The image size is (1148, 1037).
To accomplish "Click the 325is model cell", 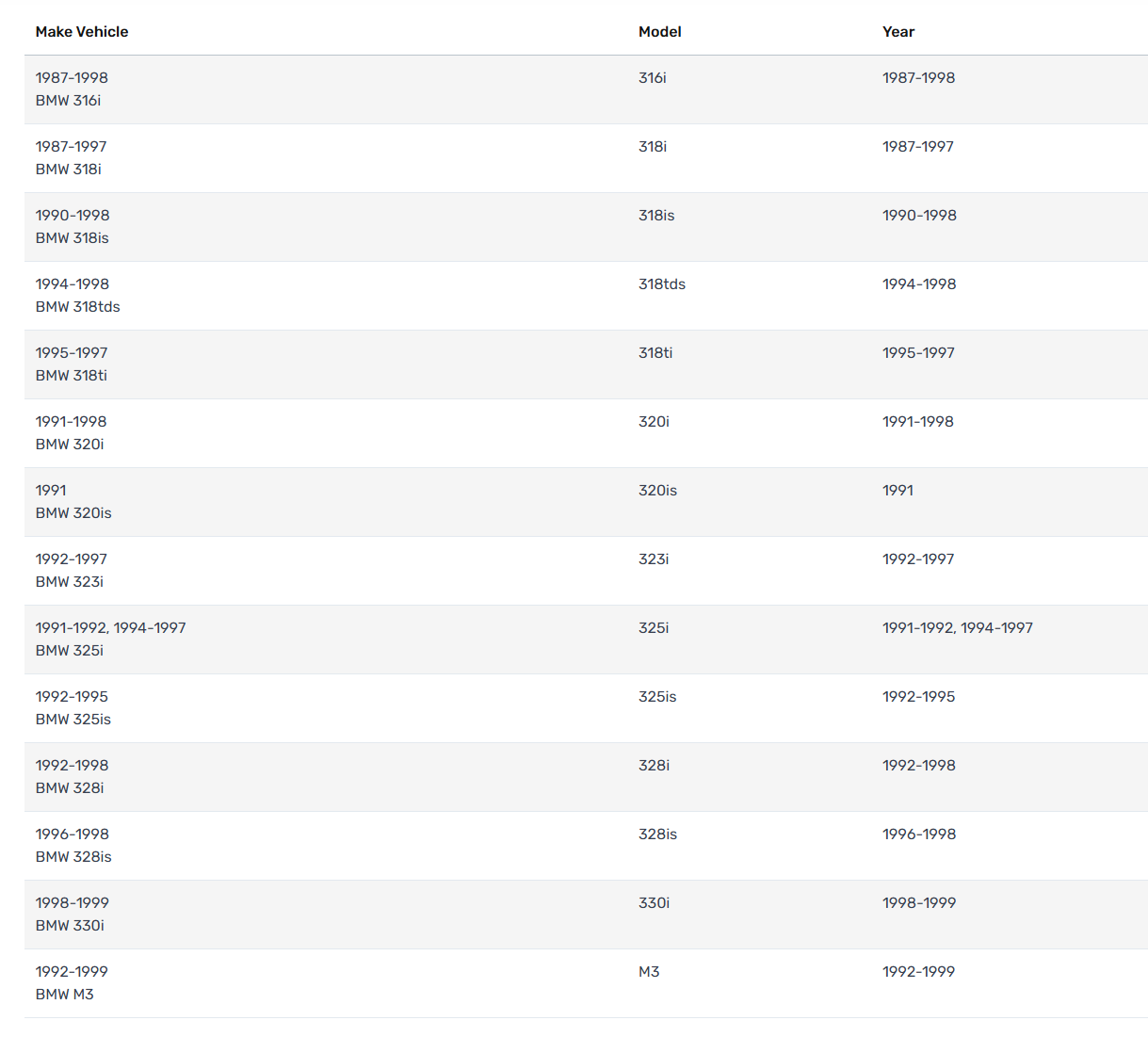I will tap(657, 697).
